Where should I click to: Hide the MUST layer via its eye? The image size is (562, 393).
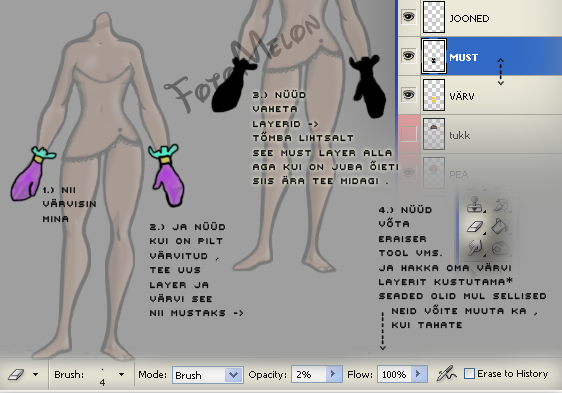tap(409, 56)
